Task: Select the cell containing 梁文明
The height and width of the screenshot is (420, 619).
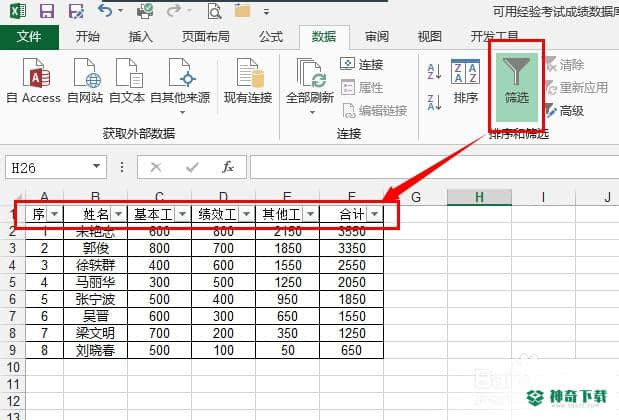Action: click(96, 333)
